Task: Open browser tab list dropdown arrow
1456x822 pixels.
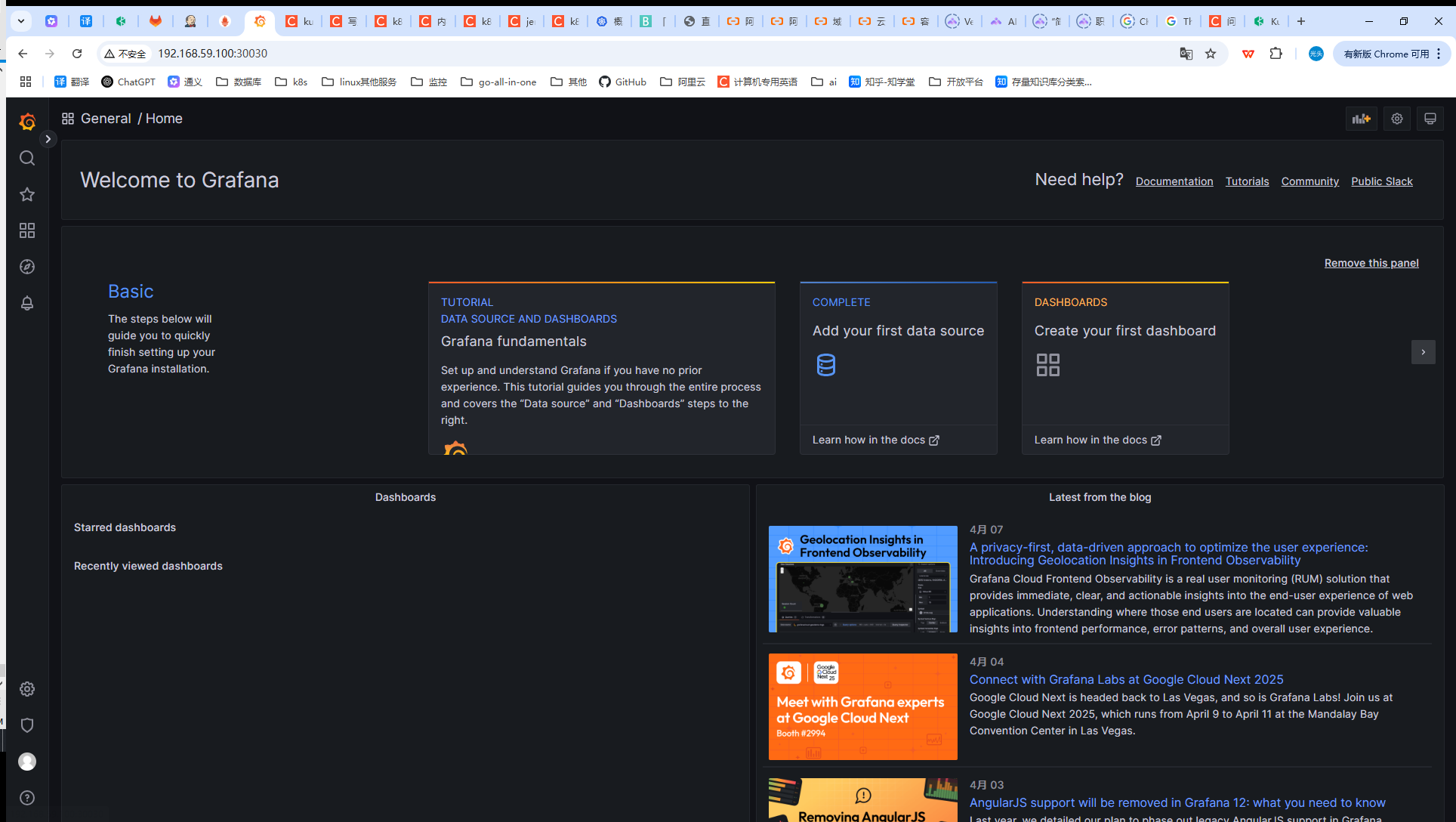Action: point(21,21)
